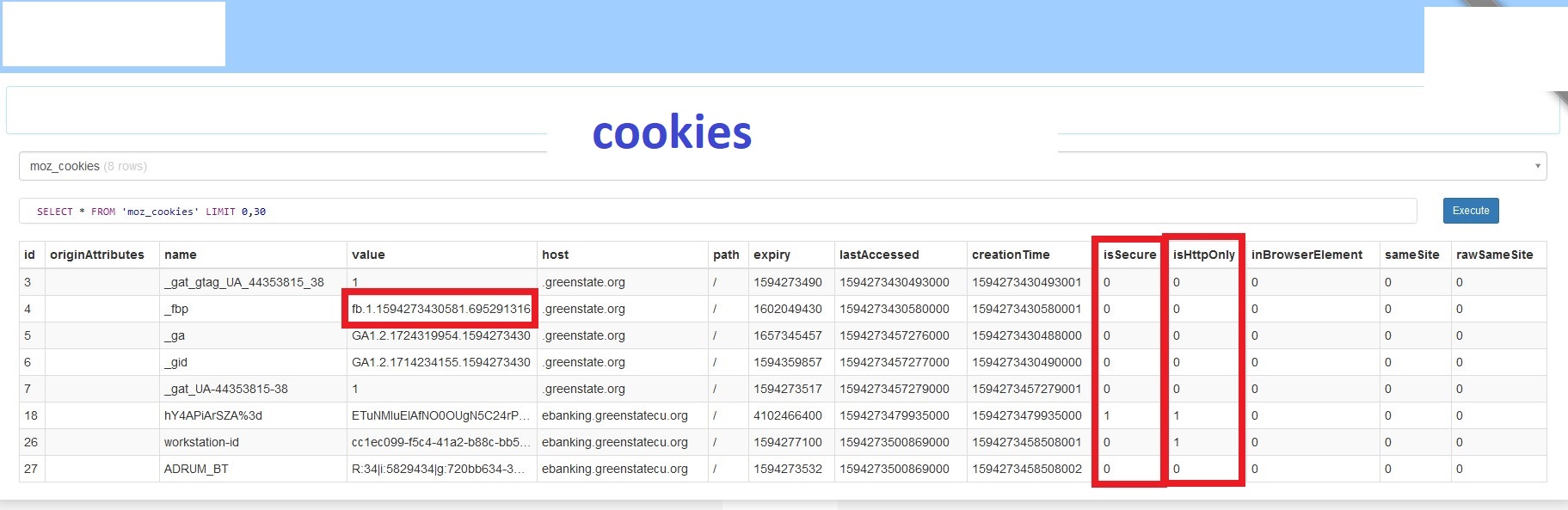Screen dimensions: 1568x510
Task: Click the isSecure value 1 in row 18
Action: pos(1107,415)
